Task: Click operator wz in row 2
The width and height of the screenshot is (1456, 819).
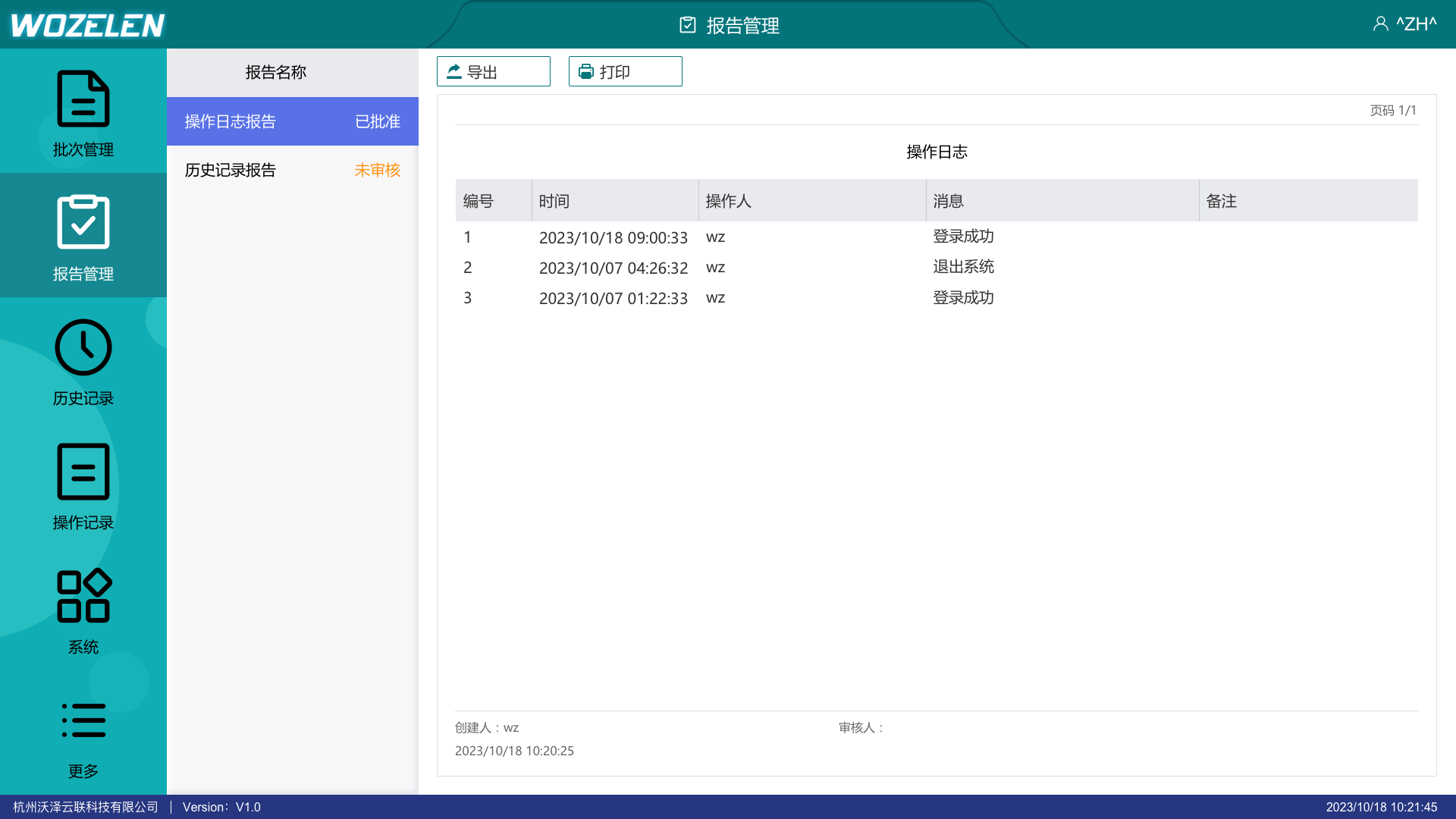Action: click(x=715, y=268)
